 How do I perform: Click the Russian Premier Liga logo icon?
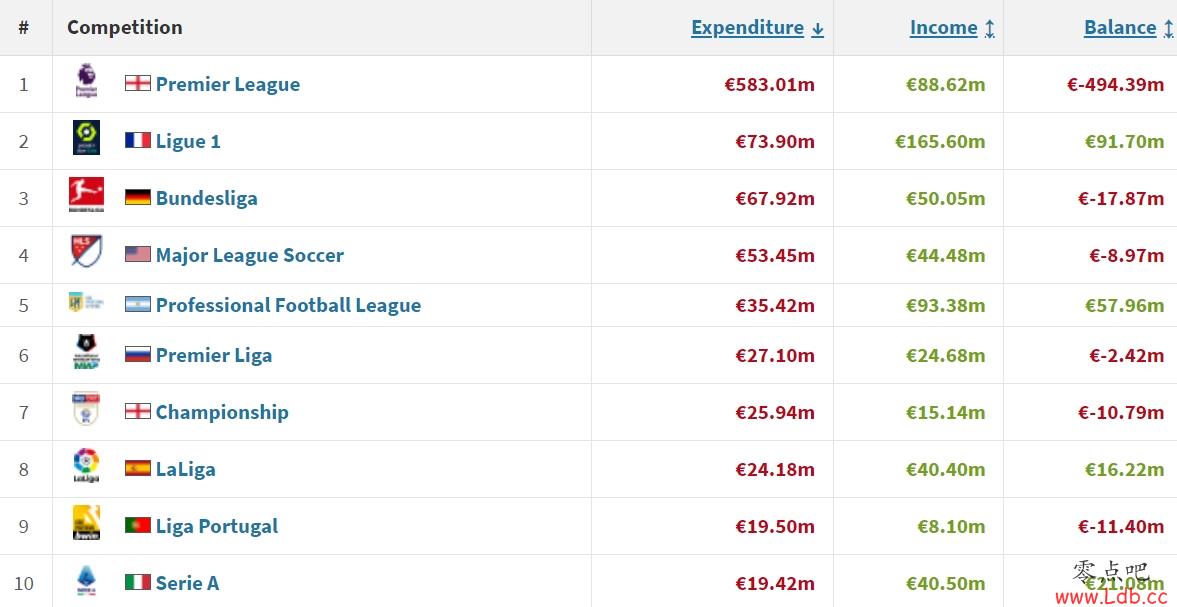click(86, 351)
